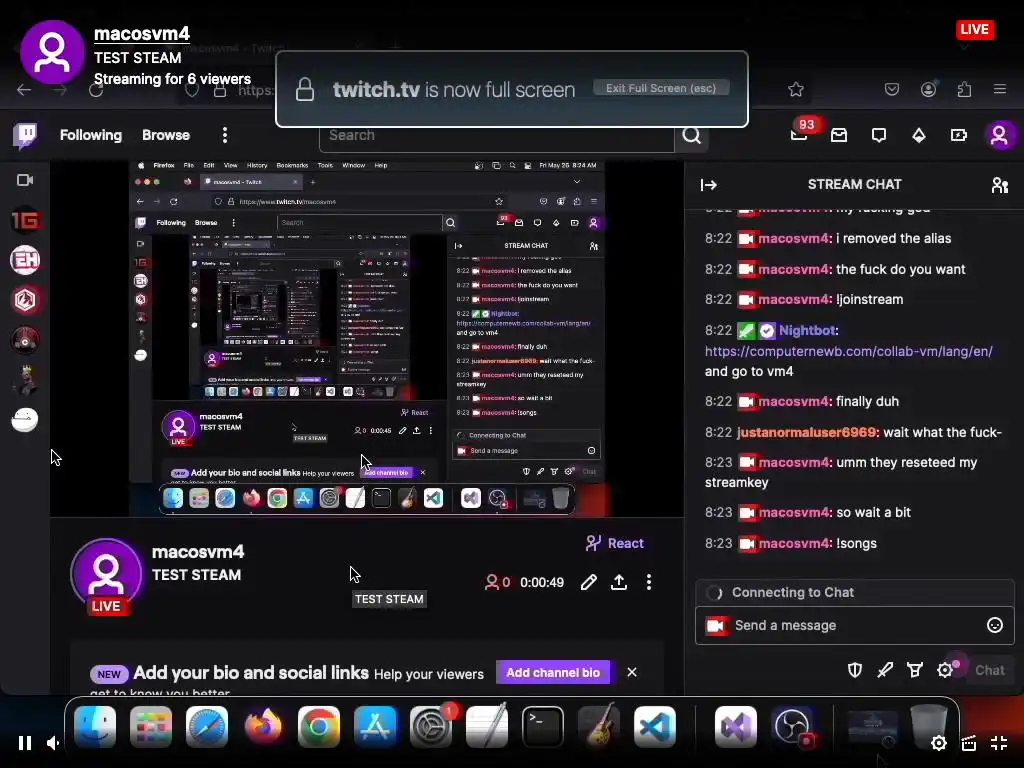The width and height of the screenshot is (1024, 768).
Task: Open moderator shield icon below chat
Action: [x=855, y=670]
